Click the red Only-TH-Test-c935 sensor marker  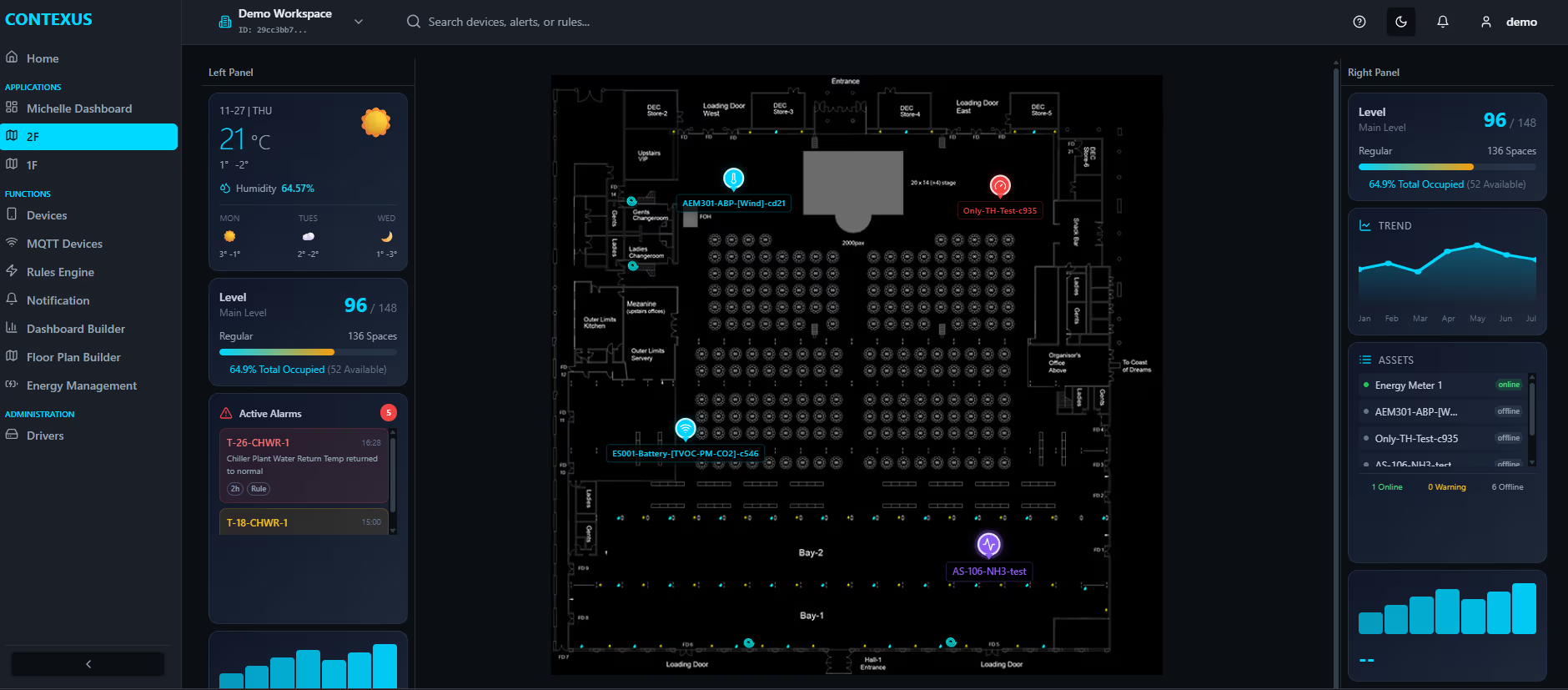tap(999, 185)
